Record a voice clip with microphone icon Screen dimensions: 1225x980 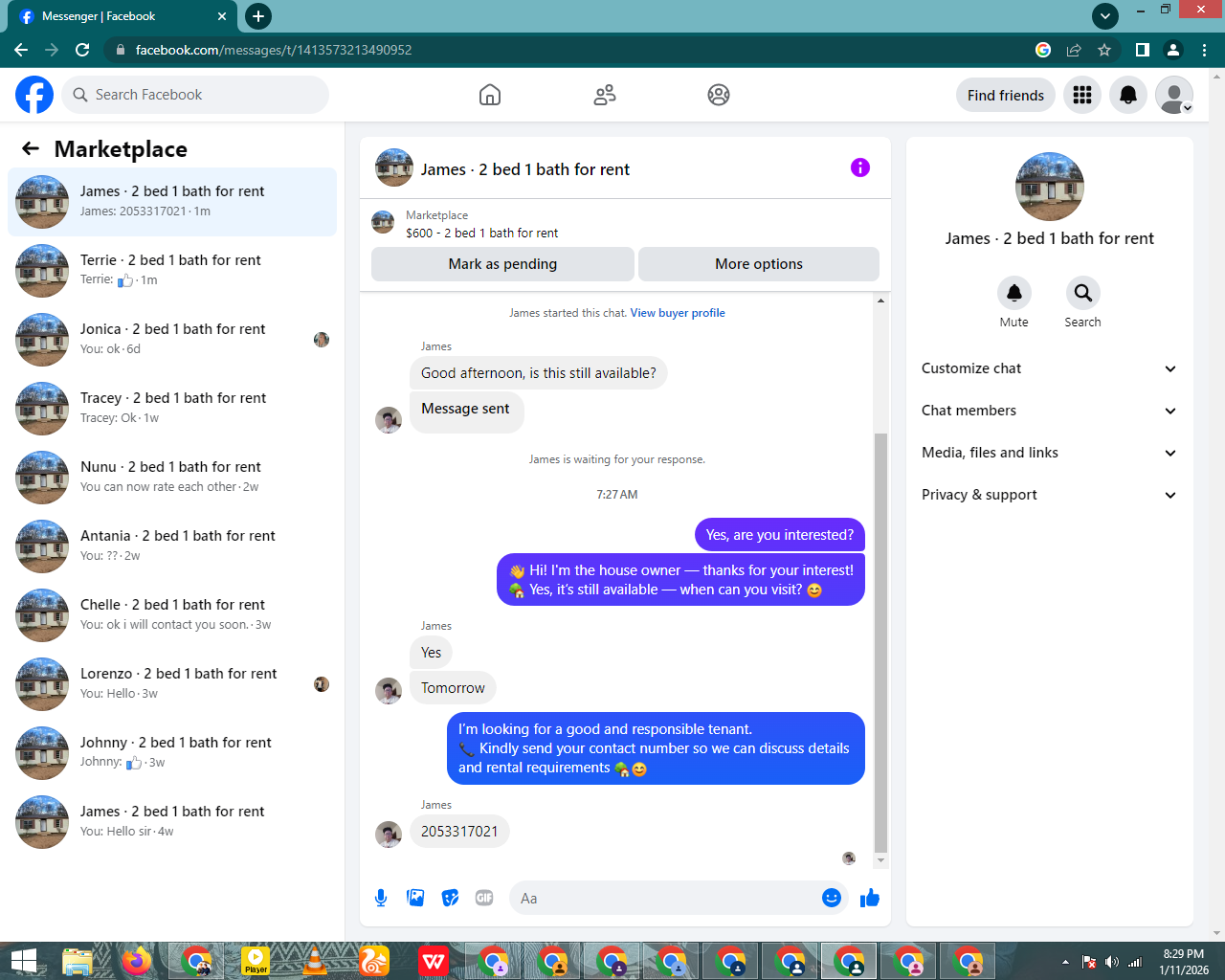point(381,898)
